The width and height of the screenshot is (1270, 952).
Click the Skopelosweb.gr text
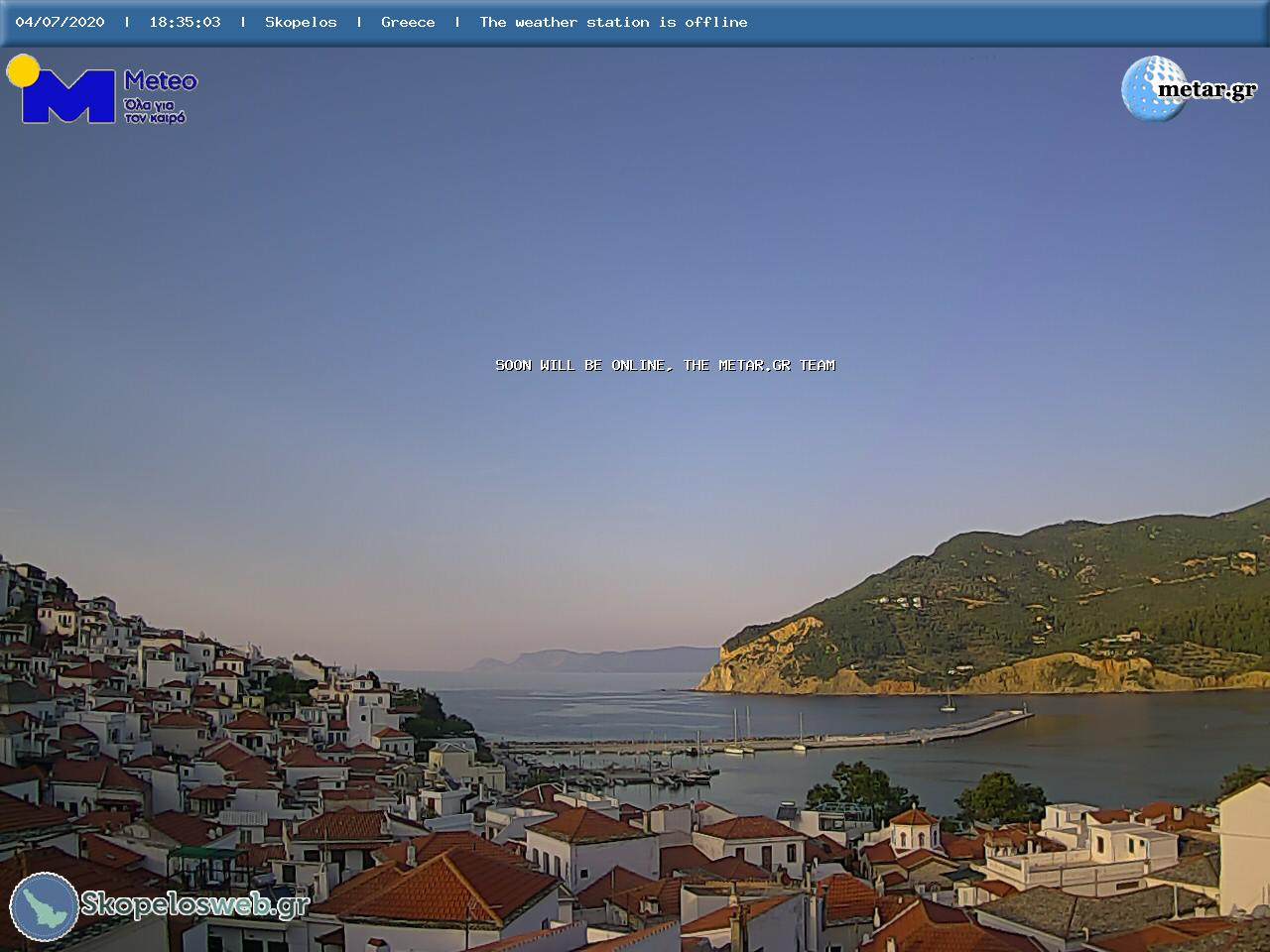point(194,904)
